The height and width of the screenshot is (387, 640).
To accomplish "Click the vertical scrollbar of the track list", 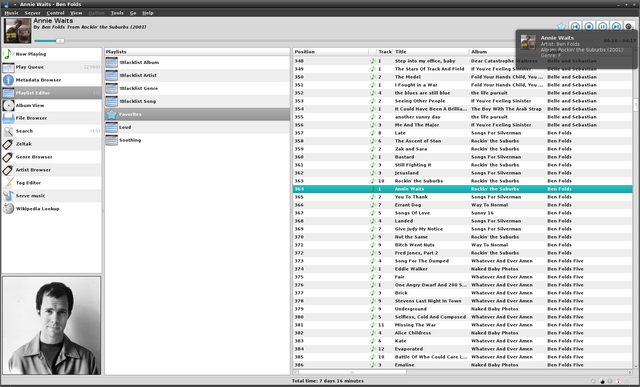I will (636, 105).
